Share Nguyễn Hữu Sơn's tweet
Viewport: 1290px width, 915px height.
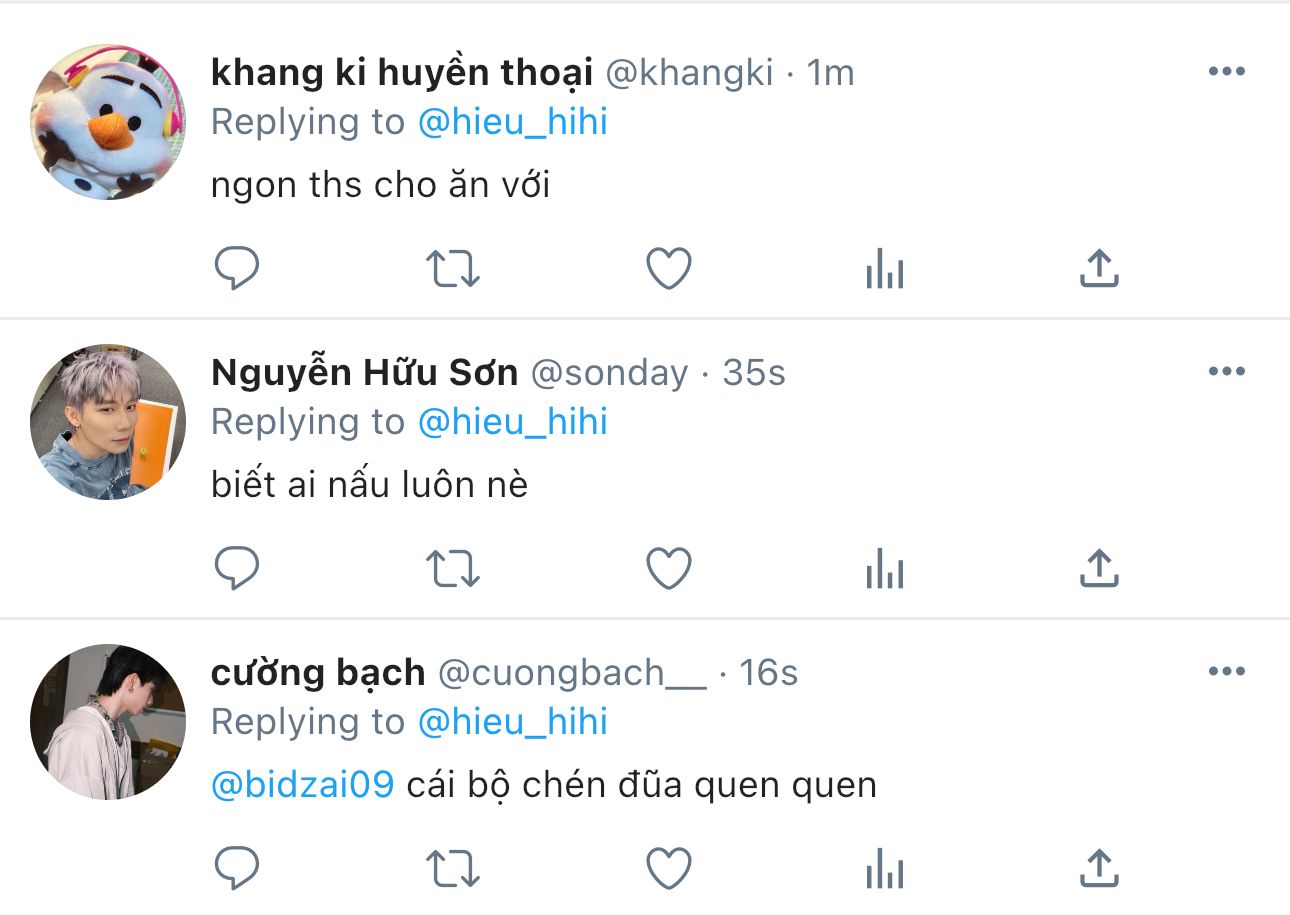pyautogui.click(x=1098, y=568)
